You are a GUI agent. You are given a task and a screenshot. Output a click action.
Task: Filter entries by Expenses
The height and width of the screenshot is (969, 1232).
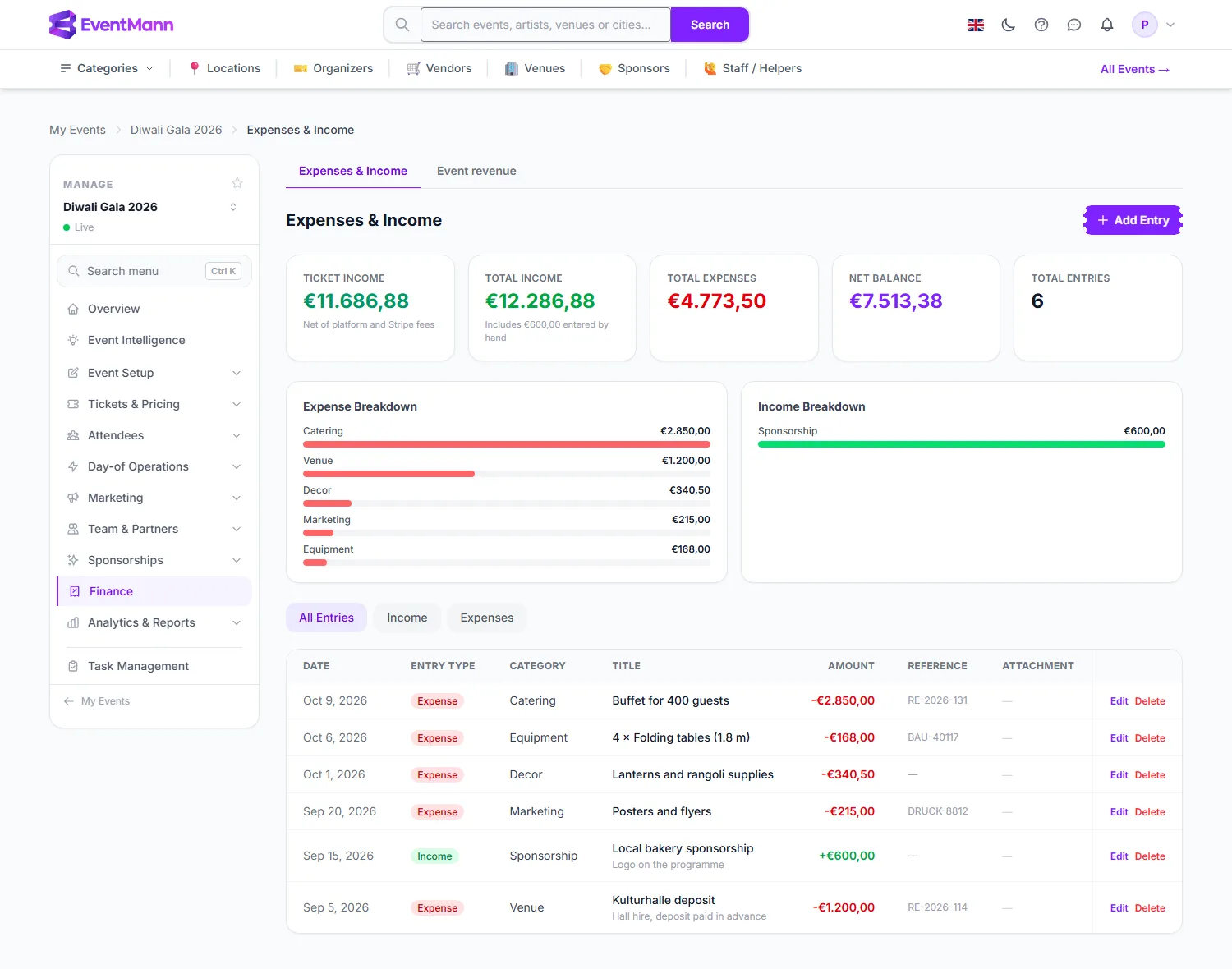tap(487, 618)
